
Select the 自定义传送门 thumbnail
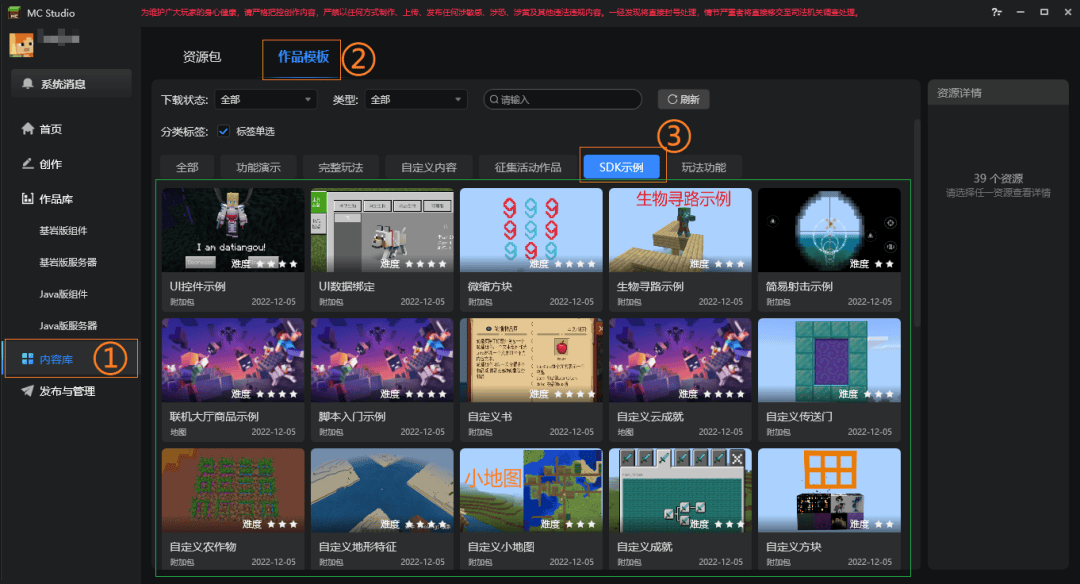point(829,360)
